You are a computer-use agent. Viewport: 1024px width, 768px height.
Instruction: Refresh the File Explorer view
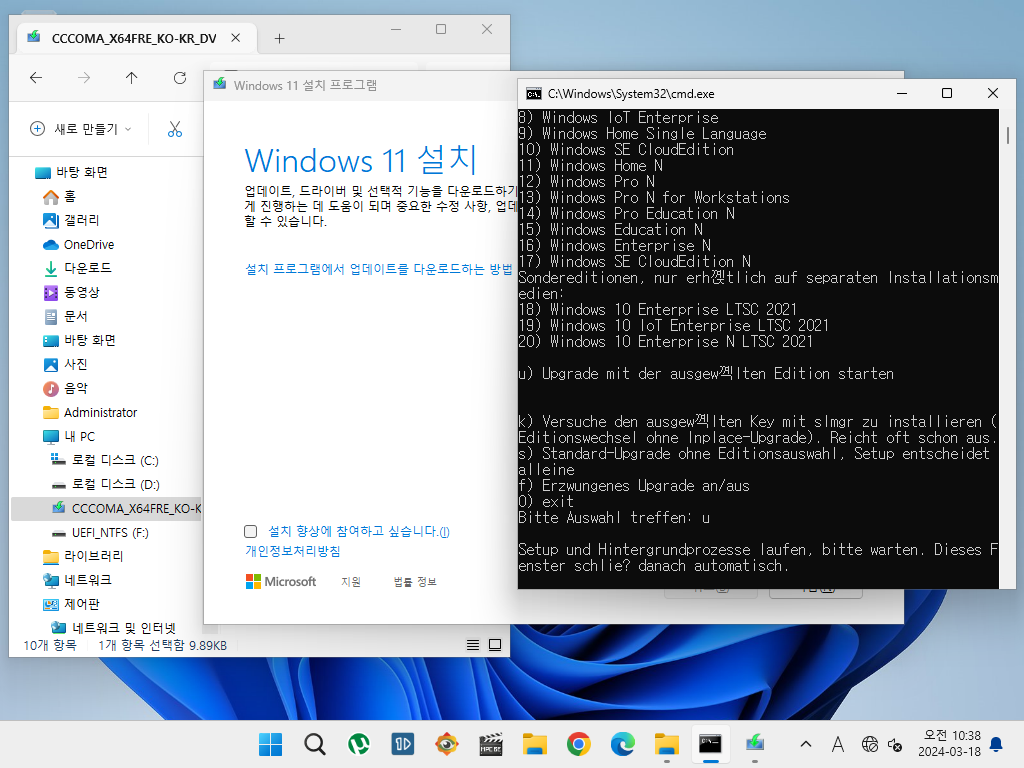coord(180,78)
